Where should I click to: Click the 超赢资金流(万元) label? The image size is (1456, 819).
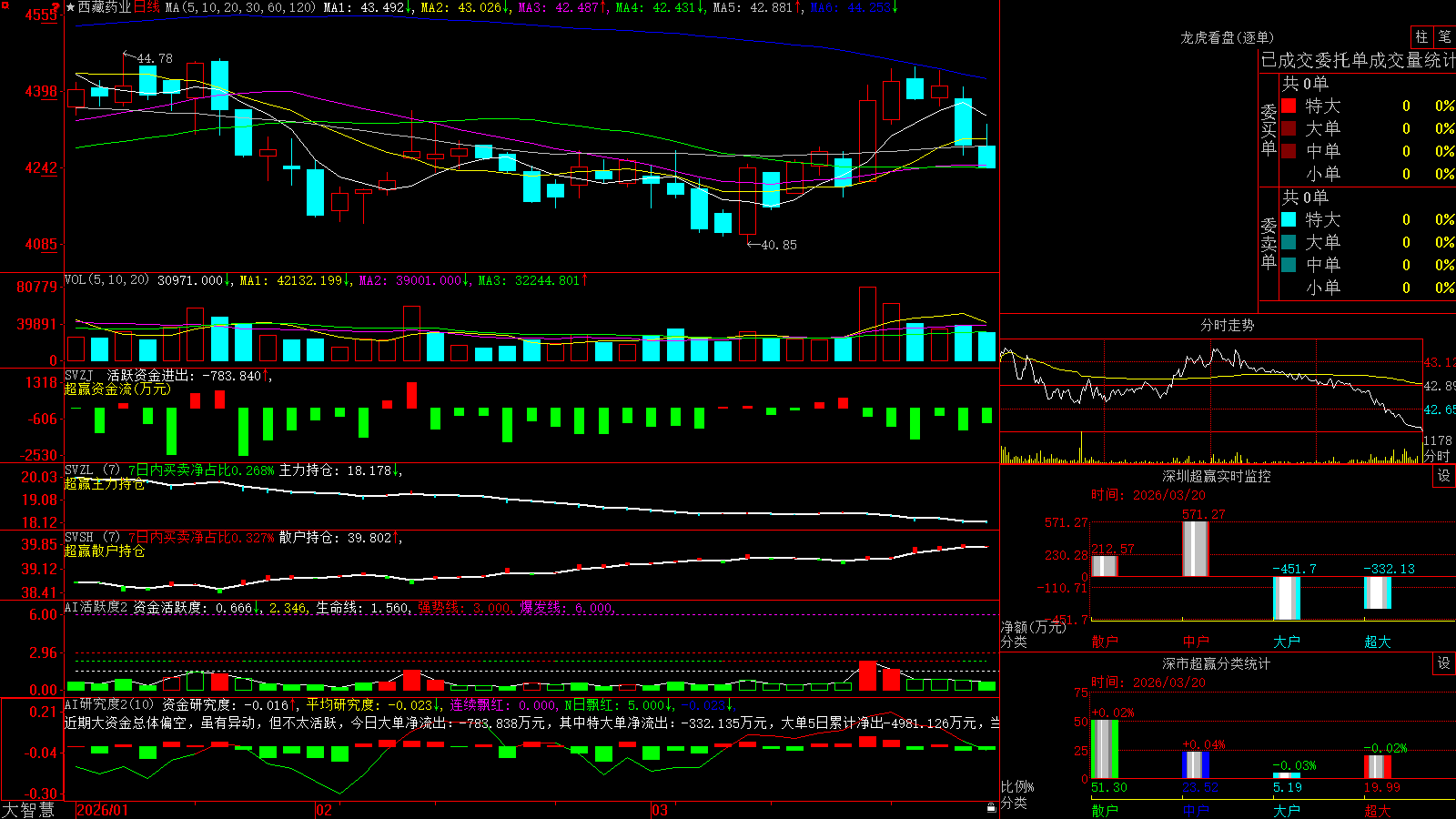pyautogui.click(x=117, y=389)
